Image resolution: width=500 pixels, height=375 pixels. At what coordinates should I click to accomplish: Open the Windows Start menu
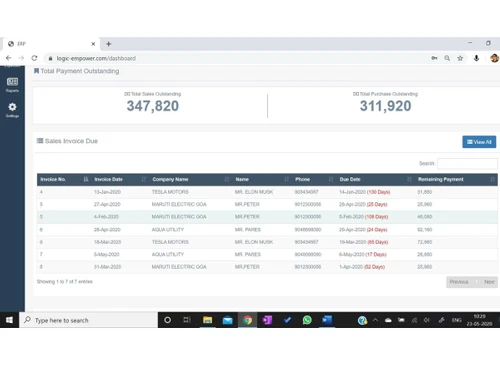9,320
